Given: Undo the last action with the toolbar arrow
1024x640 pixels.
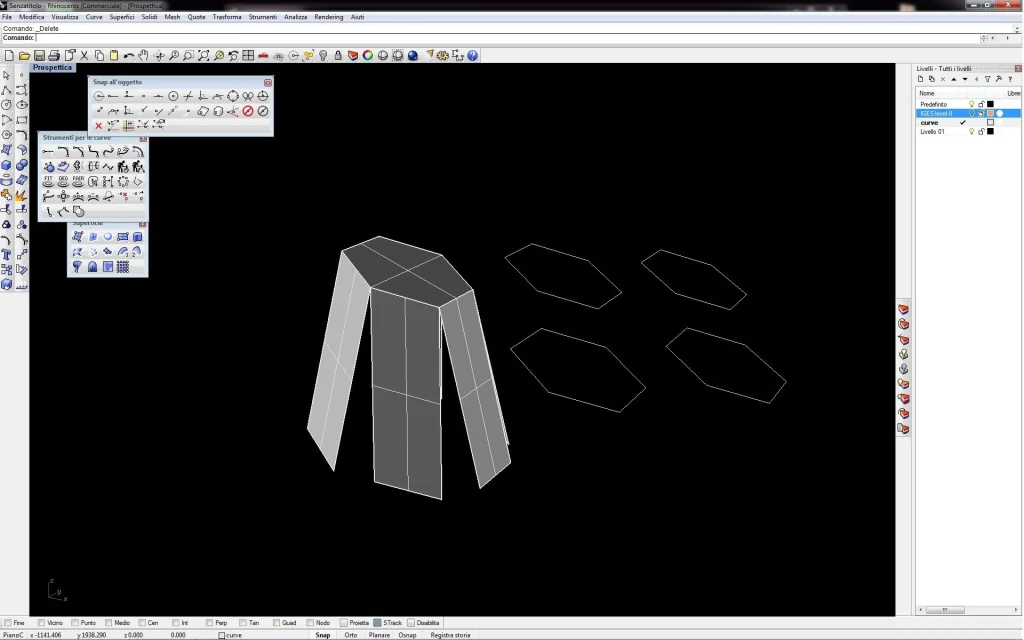Looking at the screenshot, I should point(129,56).
